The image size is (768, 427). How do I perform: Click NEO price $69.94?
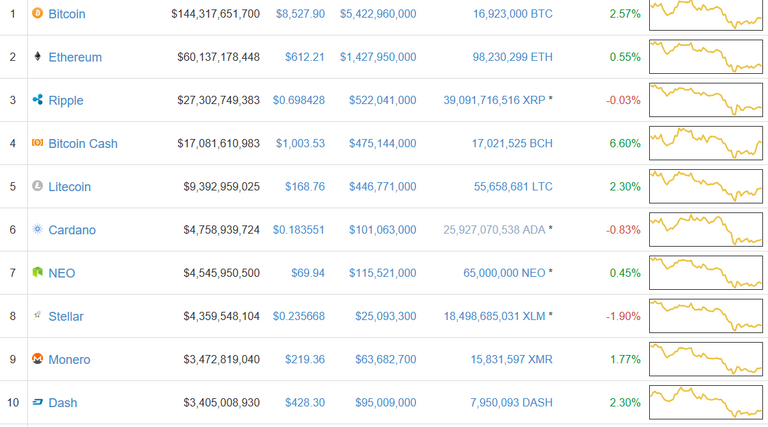[x=308, y=273]
